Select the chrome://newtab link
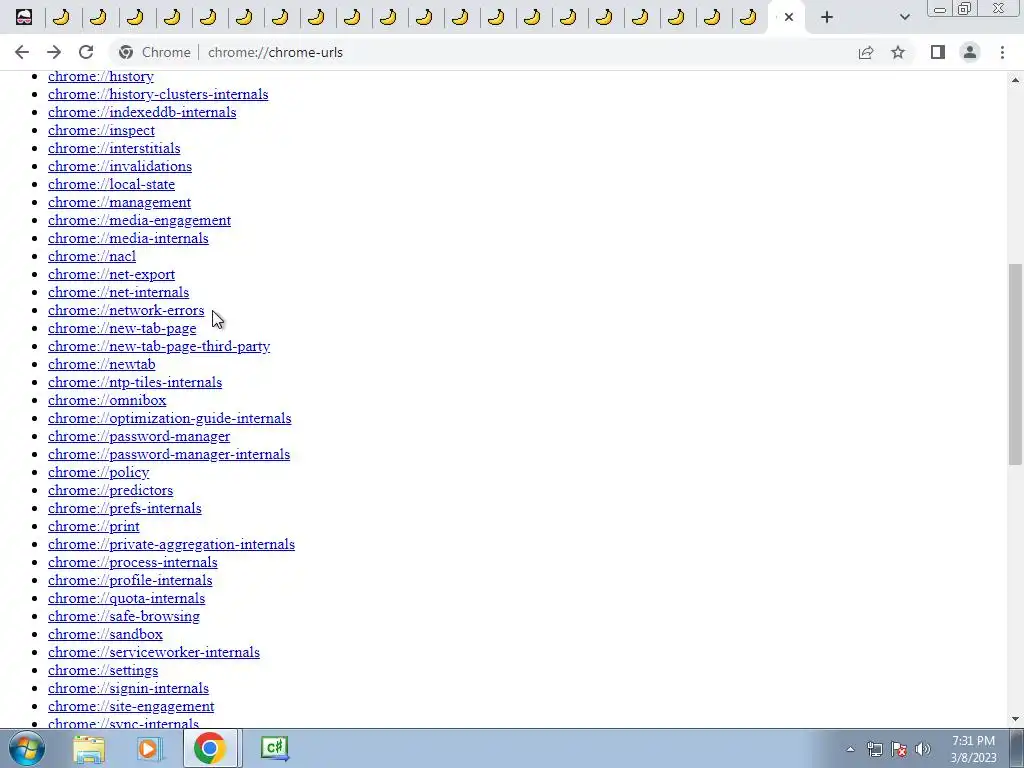The image size is (1024, 768). (101, 364)
